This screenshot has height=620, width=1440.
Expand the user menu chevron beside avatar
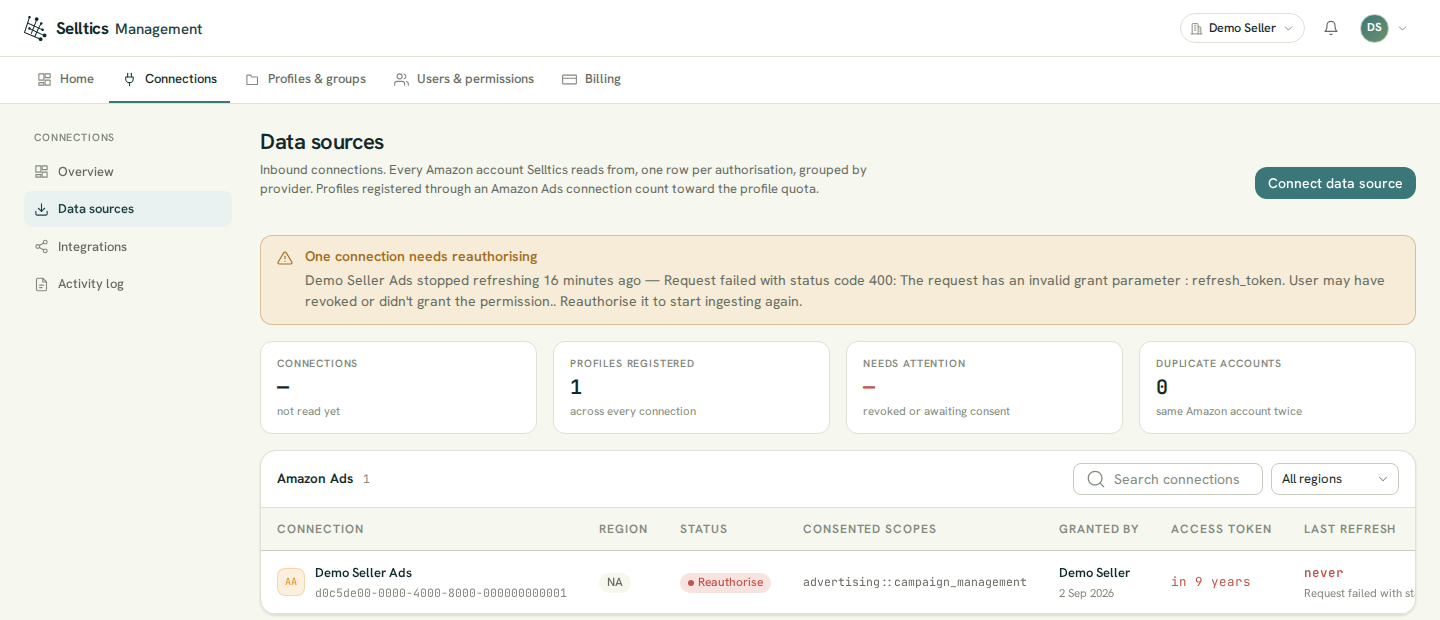coord(1402,28)
